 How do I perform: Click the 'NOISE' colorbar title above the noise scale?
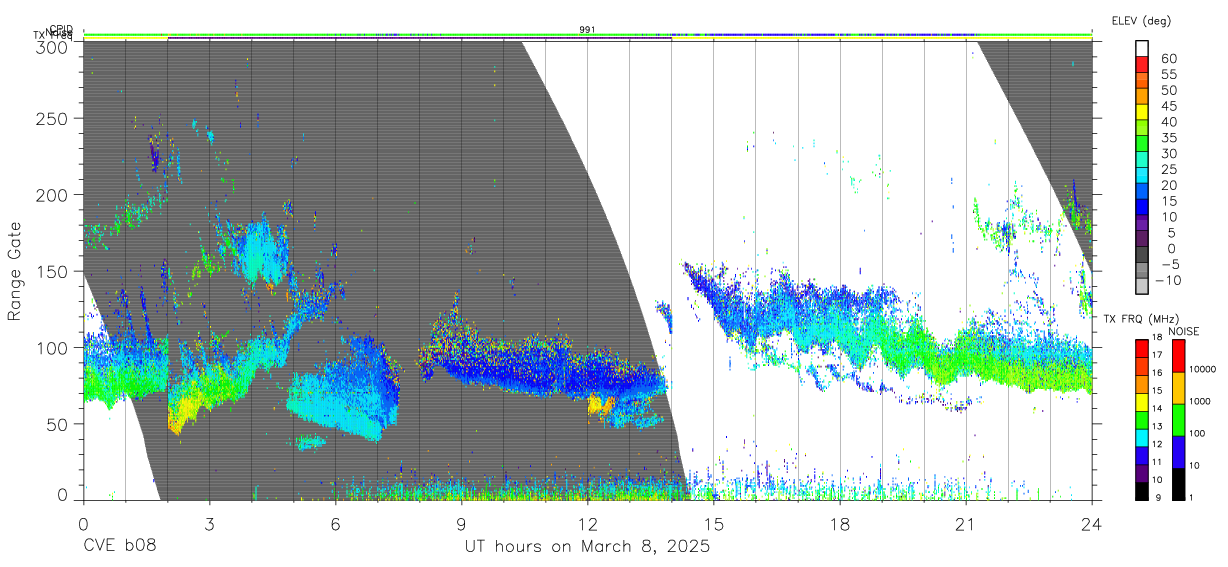pos(1184,331)
